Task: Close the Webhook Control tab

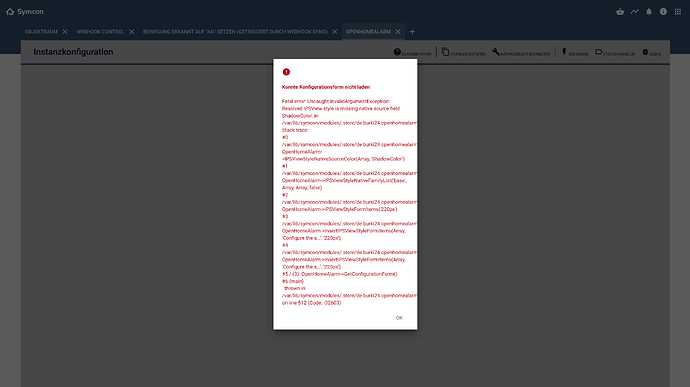Action: click(x=132, y=32)
